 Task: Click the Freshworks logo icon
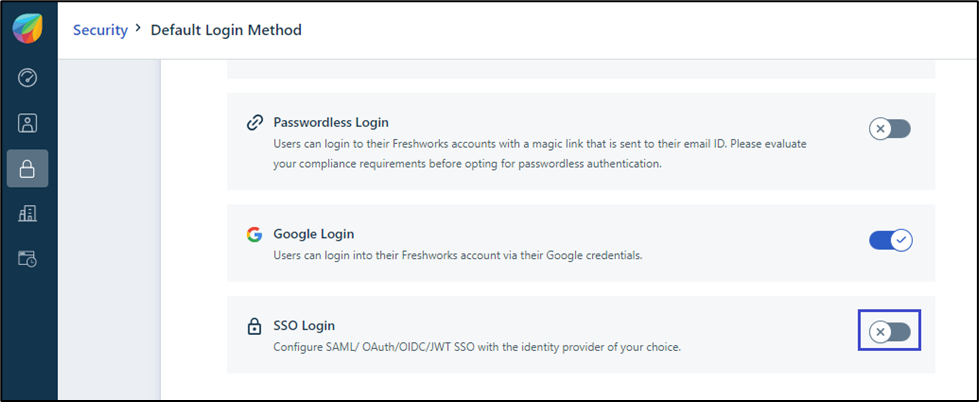pos(28,28)
